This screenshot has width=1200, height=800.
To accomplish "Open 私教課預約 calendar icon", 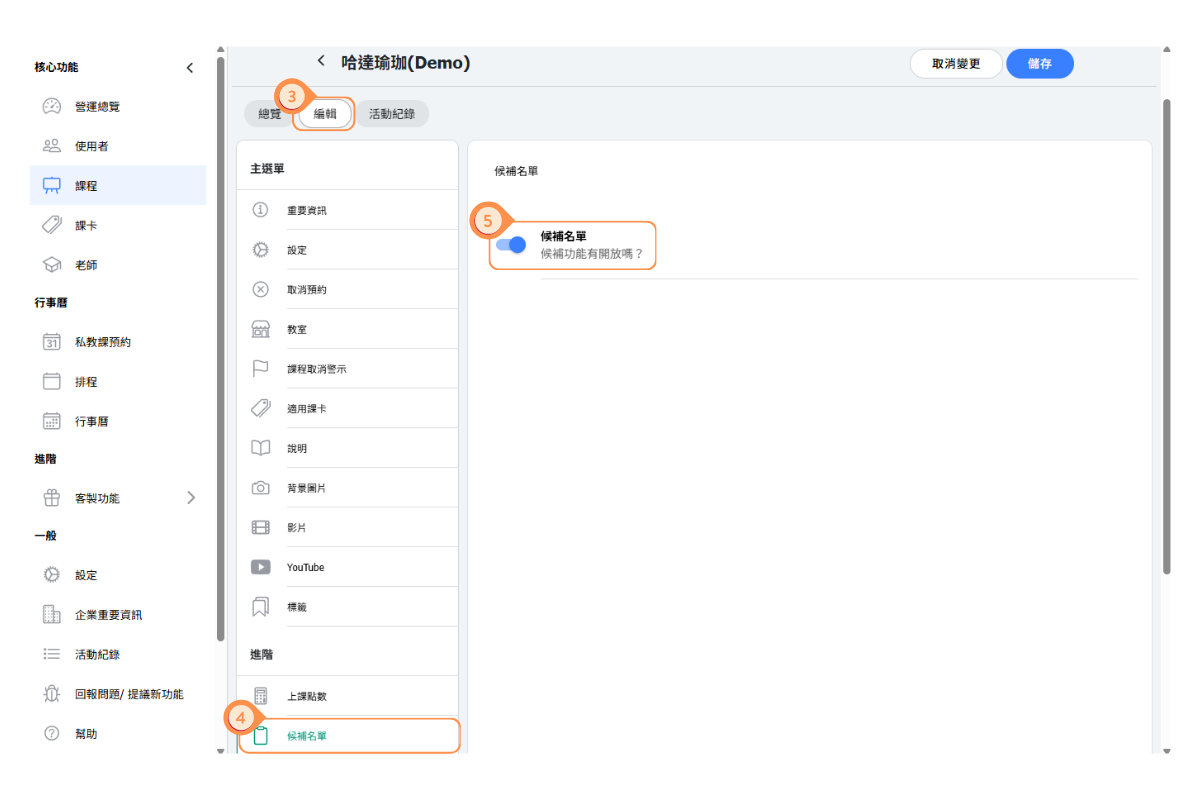I will 52,342.
